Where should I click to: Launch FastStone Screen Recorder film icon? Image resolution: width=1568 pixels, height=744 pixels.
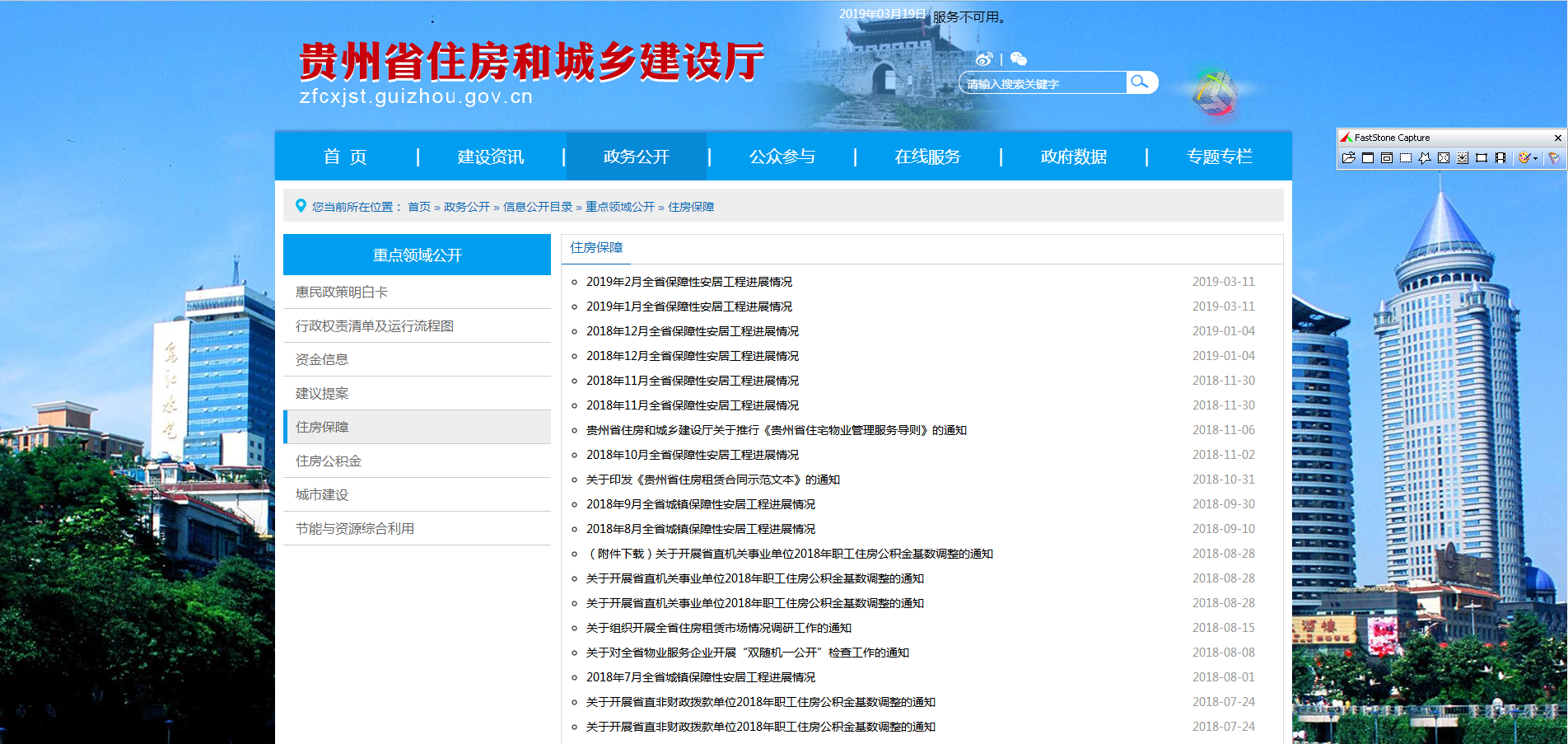1500,158
